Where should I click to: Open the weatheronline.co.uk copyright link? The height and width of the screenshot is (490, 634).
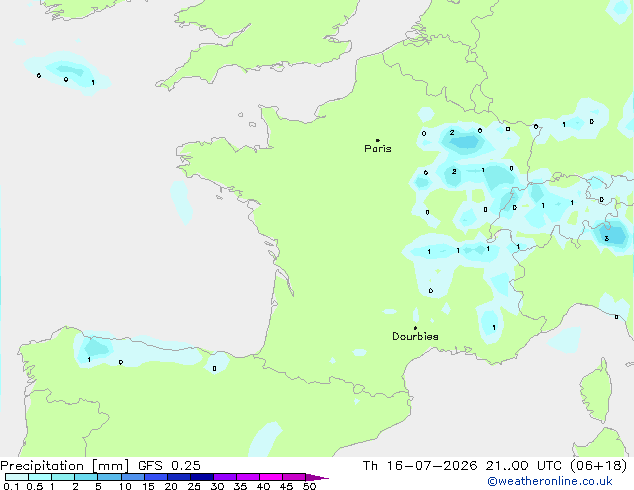tap(550, 481)
